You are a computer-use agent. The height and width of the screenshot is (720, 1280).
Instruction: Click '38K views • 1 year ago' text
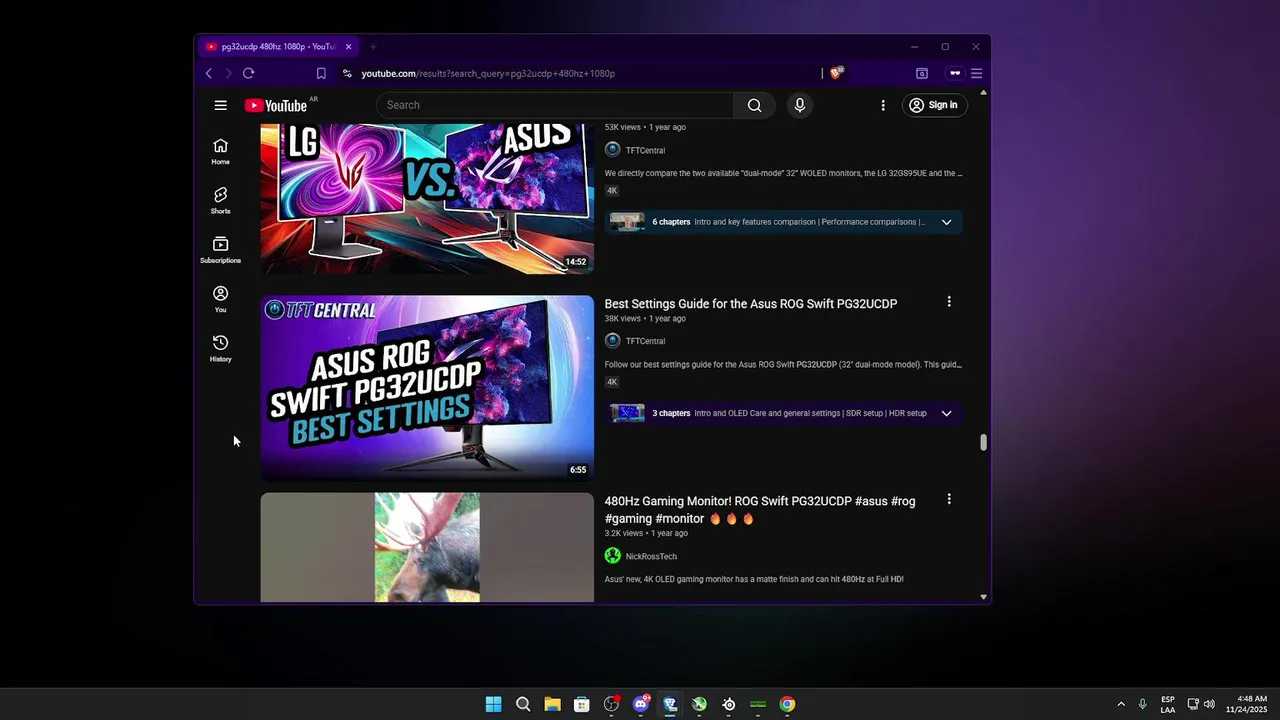click(645, 319)
